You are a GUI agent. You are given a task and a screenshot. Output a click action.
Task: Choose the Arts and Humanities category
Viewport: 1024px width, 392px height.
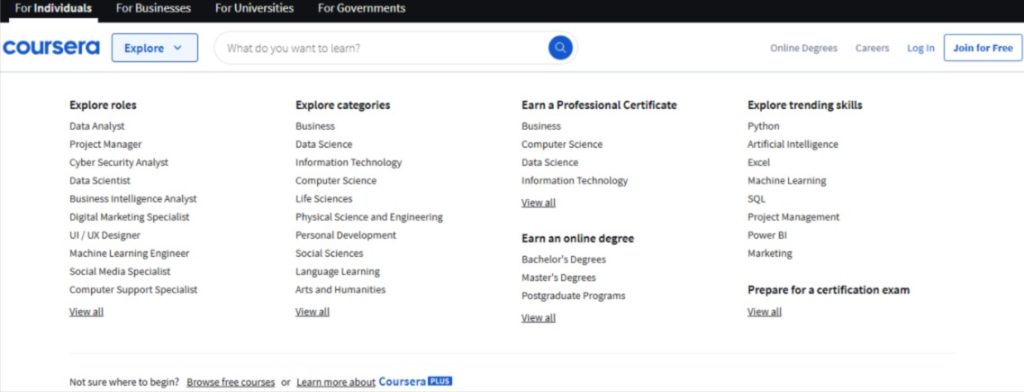340,289
